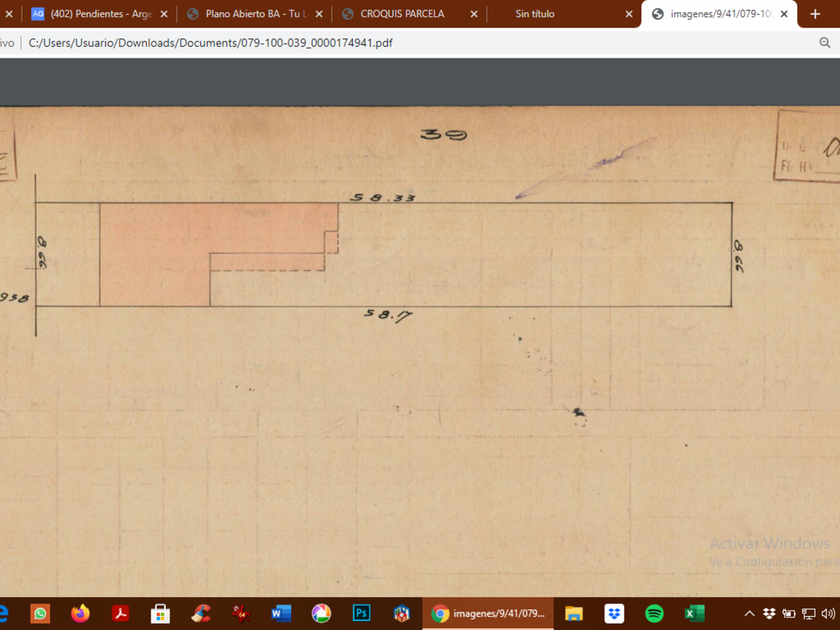Close the Plano Abierto BA tab
The height and width of the screenshot is (630, 840).
319,14
